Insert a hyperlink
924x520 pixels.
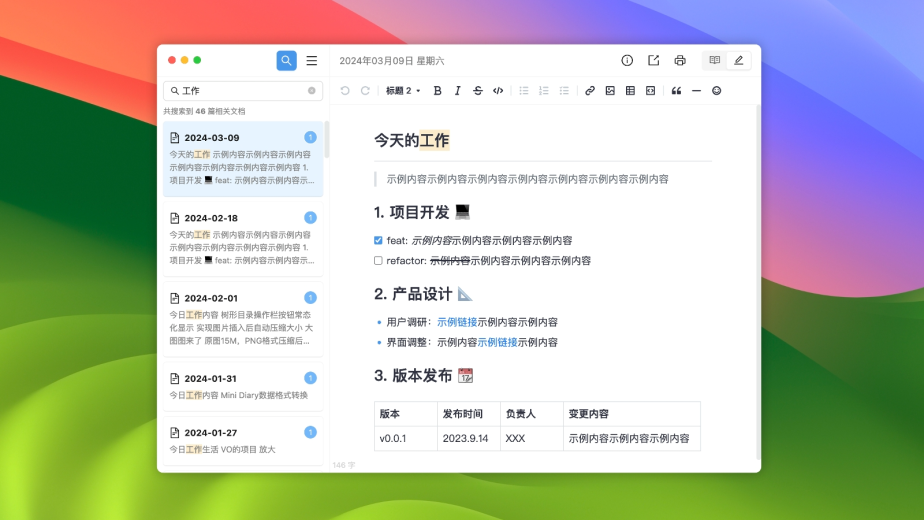[x=590, y=91]
